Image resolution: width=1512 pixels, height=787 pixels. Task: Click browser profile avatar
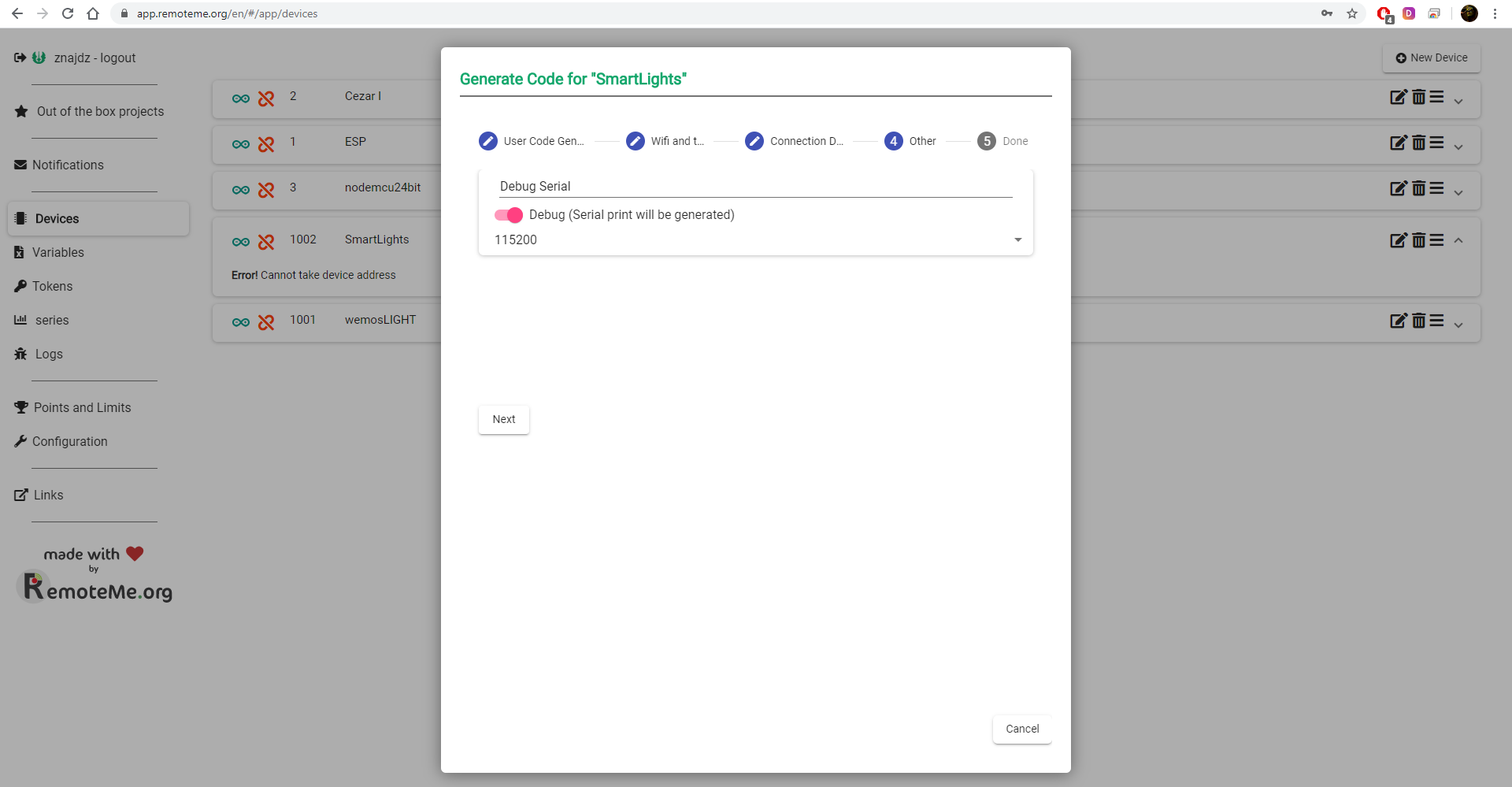(x=1469, y=13)
